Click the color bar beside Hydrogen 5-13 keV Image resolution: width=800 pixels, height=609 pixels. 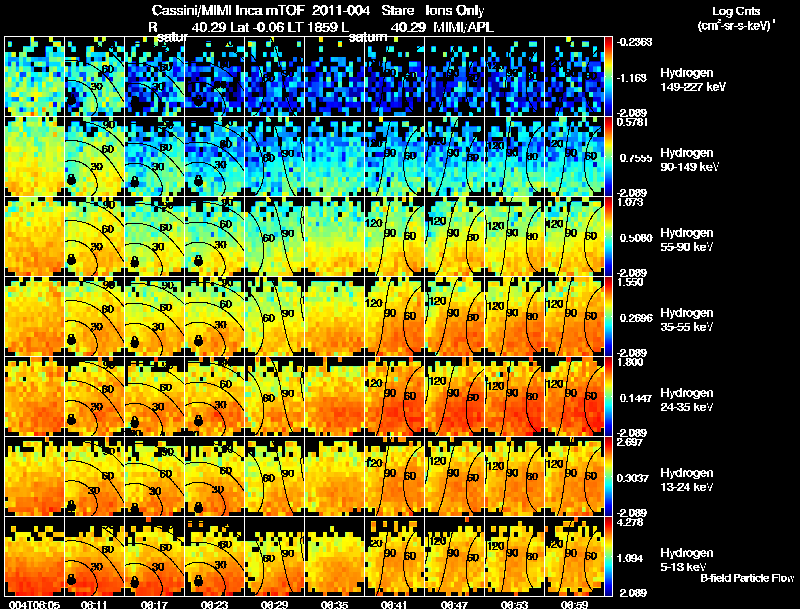[608, 557]
